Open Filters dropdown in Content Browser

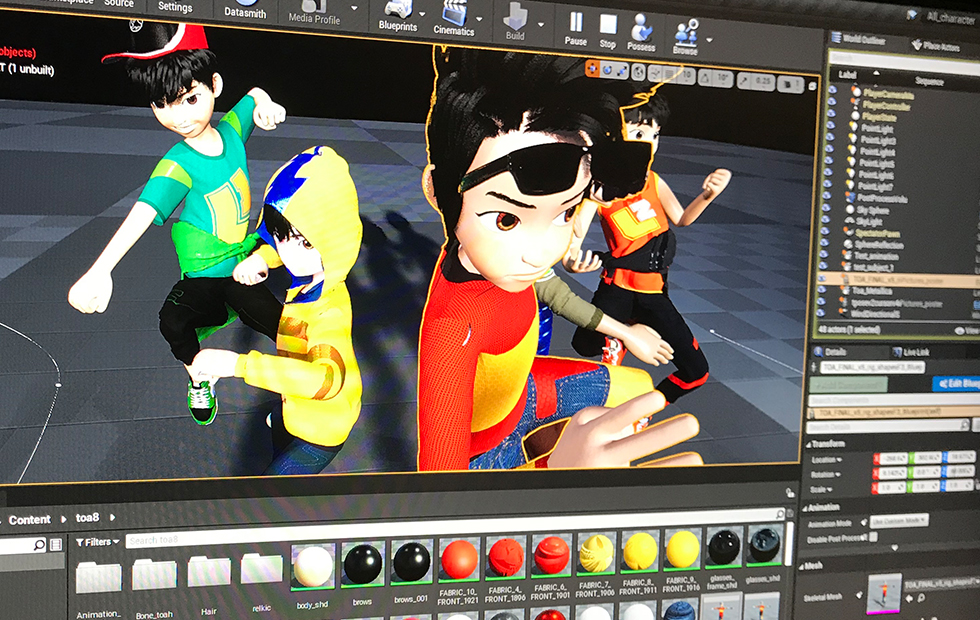pos(98,542)
